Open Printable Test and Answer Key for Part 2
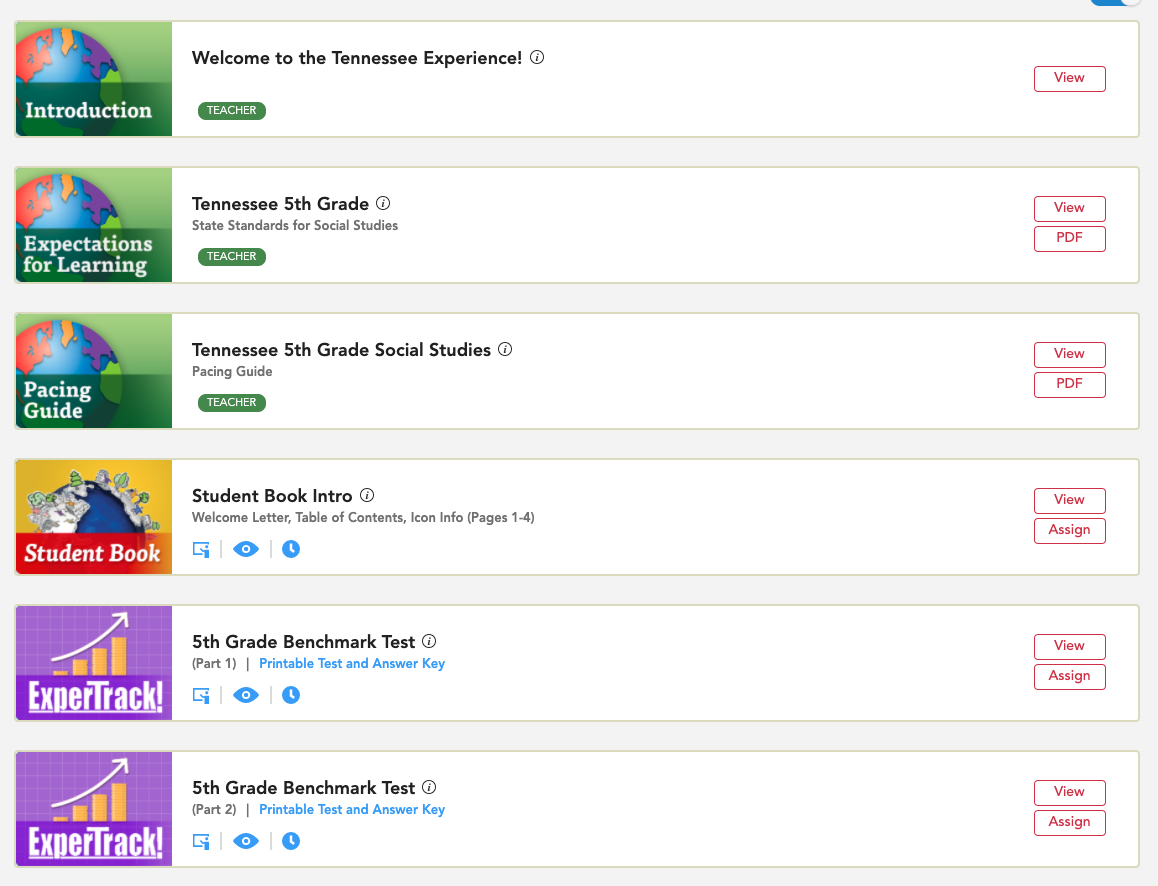 [352, 809]
